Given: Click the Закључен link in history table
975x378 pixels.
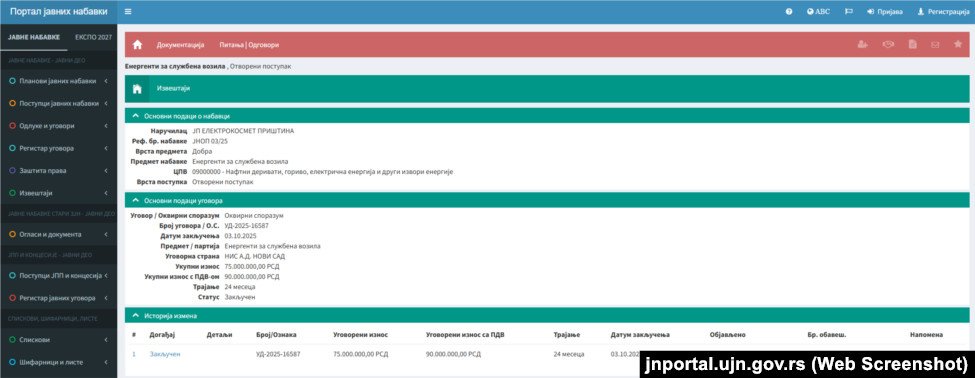Looking at the screenshot, I should pyautogui.click(x=165, y=354).
